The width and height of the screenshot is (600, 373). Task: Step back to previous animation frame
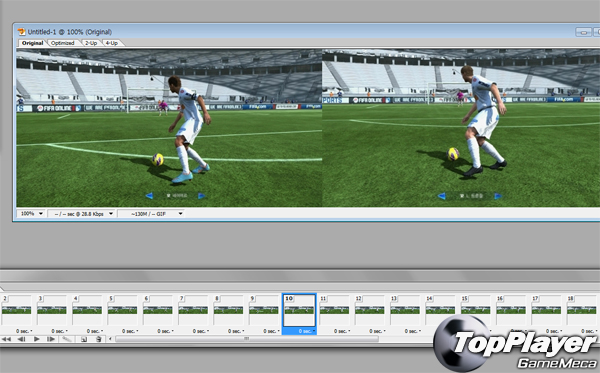(x=21, y=339)
